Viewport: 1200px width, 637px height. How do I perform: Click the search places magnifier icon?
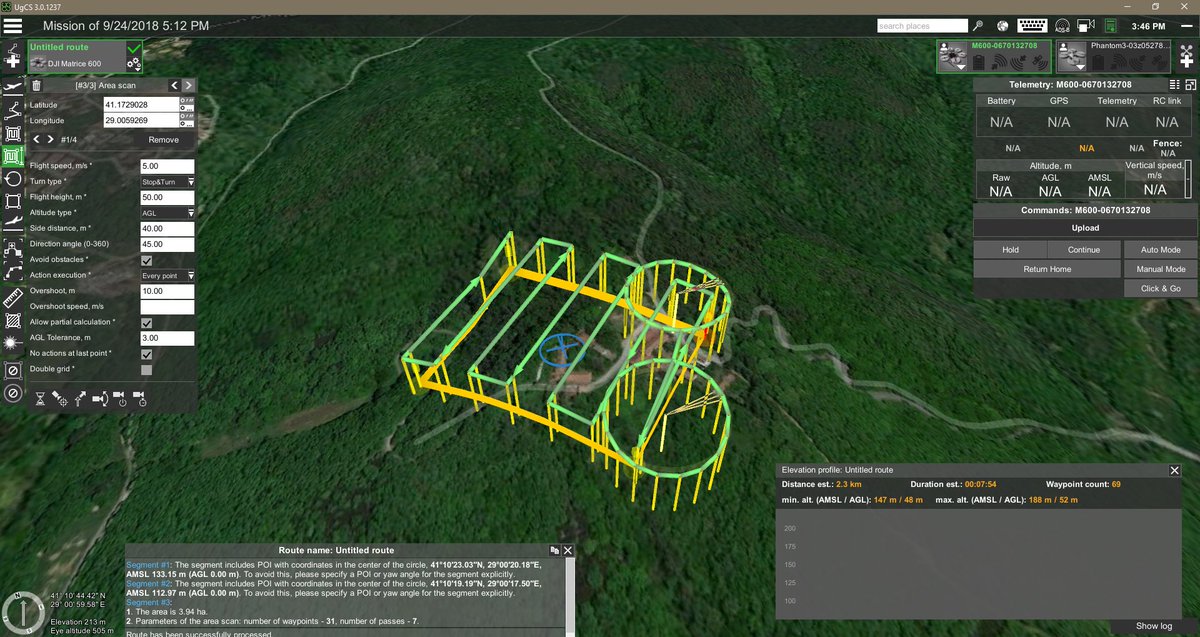[x=977, y=26]
